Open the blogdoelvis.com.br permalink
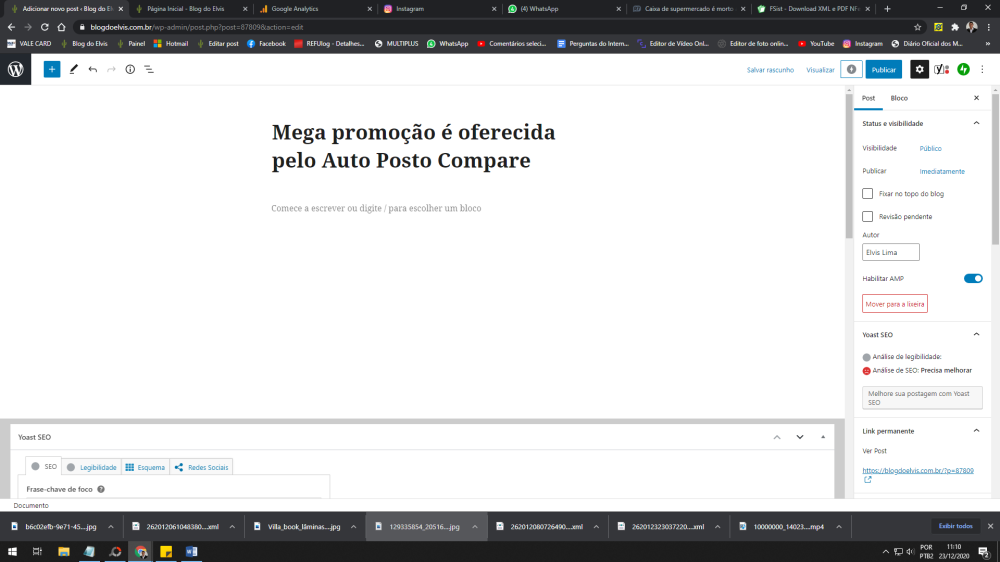1000x562 pixels. click(918, 471)
